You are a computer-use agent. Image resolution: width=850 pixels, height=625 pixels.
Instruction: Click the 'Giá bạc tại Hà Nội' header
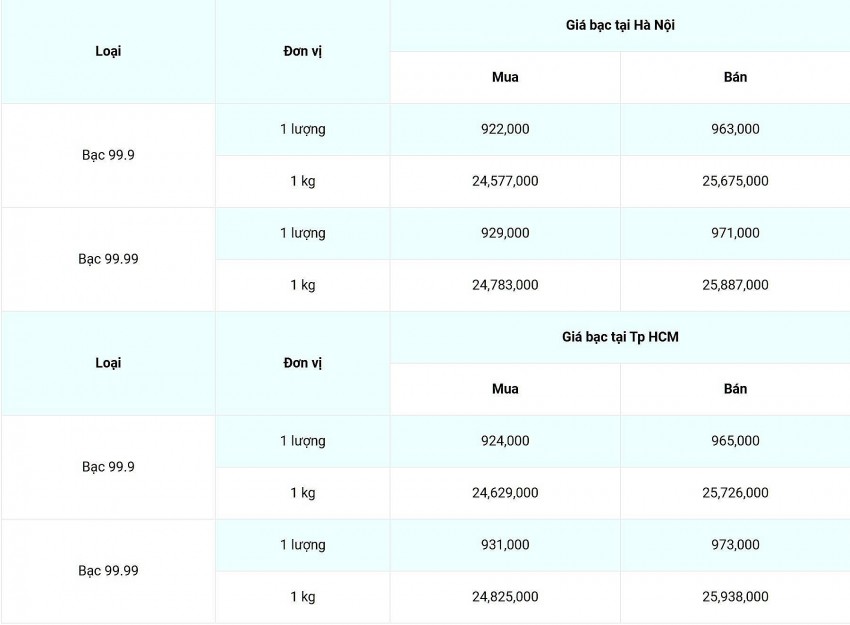[620, 25]
